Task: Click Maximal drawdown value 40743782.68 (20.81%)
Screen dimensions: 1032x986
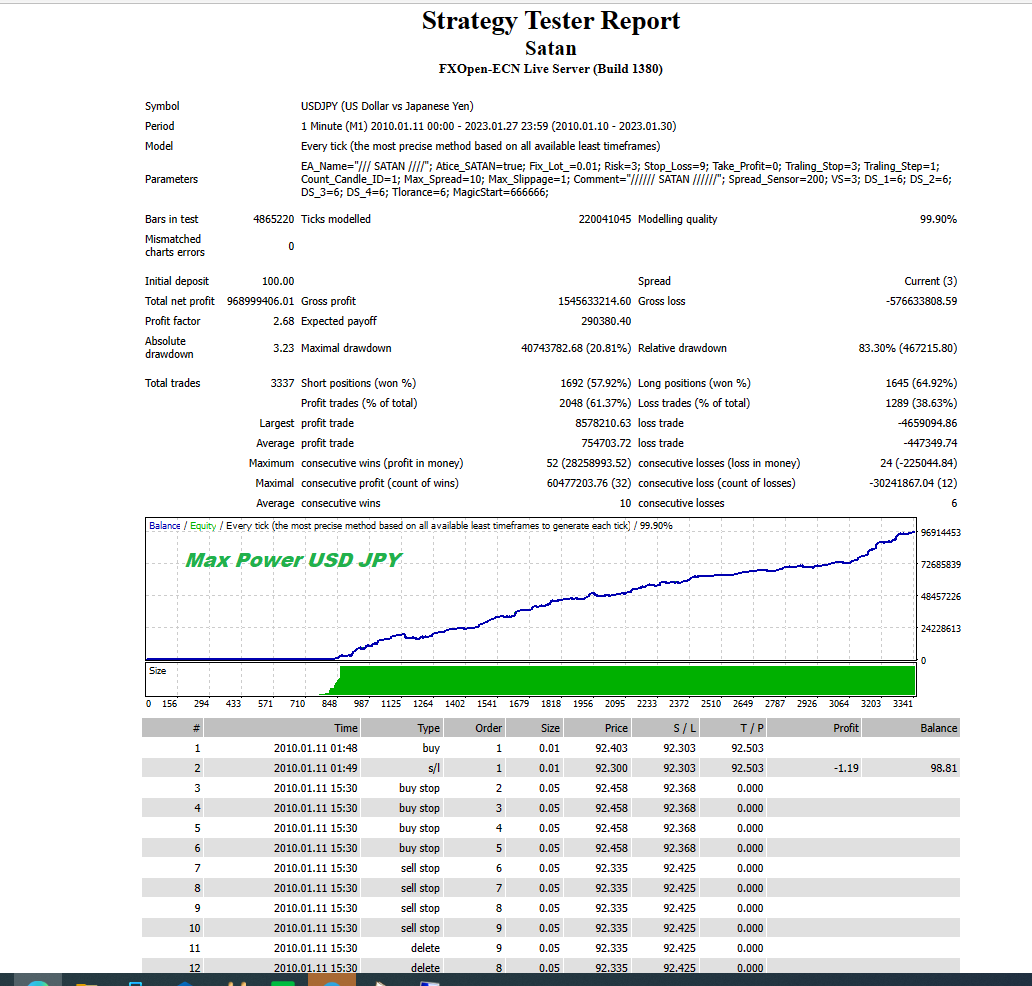Action: click(576, 348)
